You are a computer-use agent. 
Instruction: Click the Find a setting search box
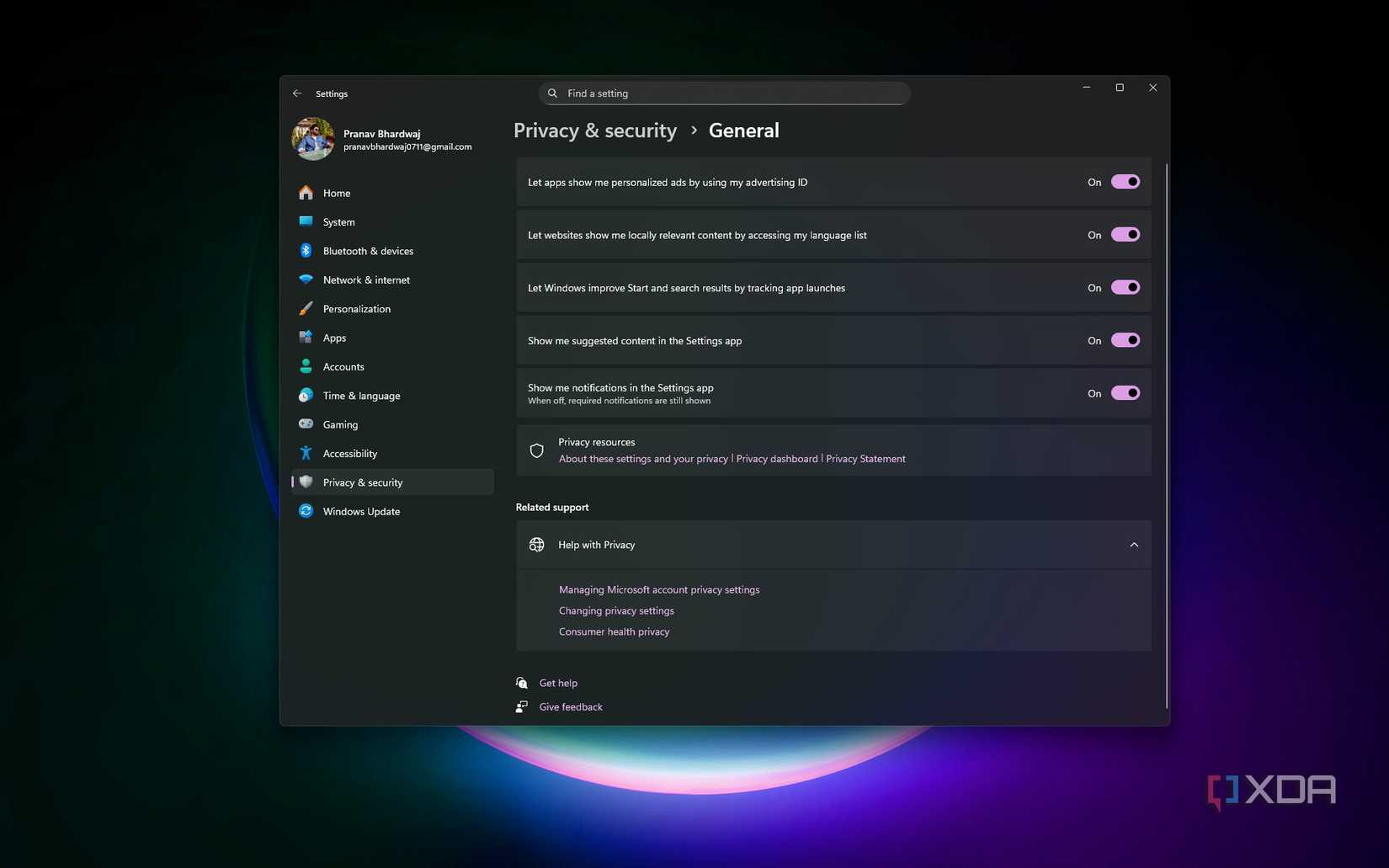coord(724,93)
